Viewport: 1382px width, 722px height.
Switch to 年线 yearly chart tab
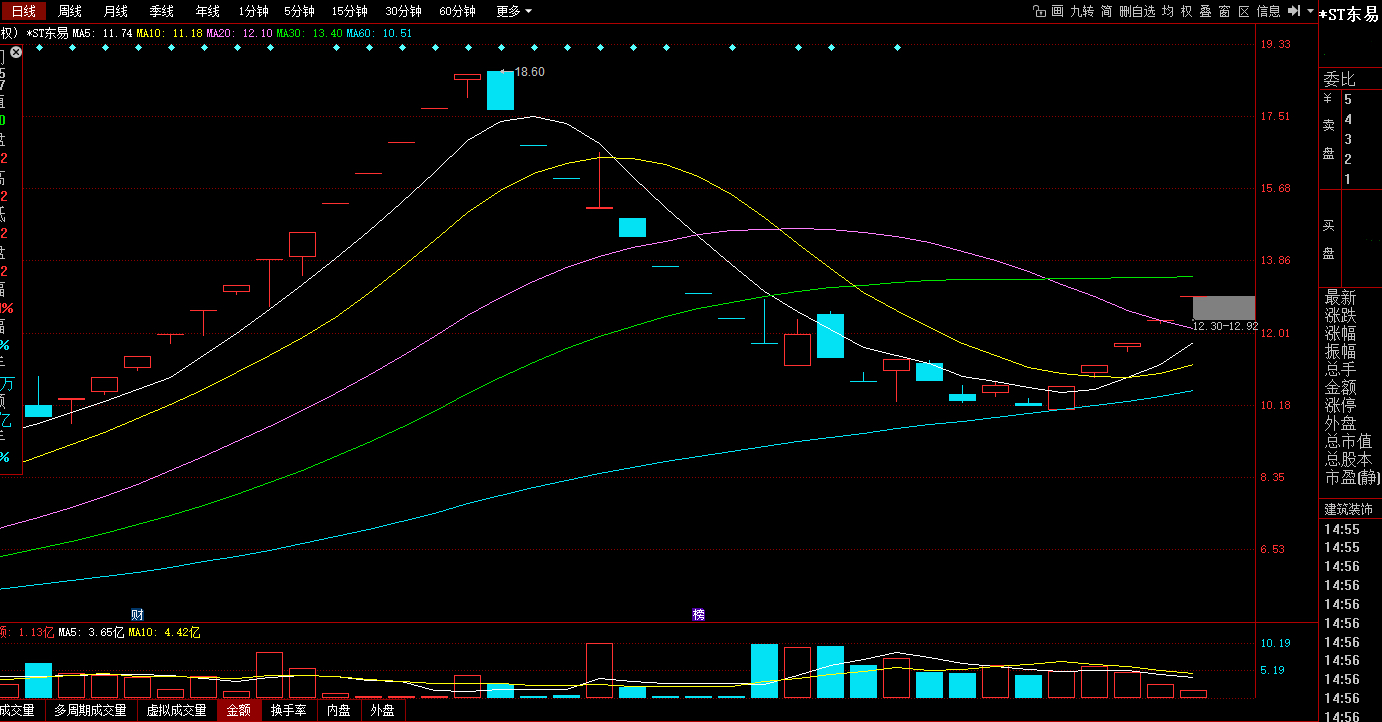[x=207, y=11]
